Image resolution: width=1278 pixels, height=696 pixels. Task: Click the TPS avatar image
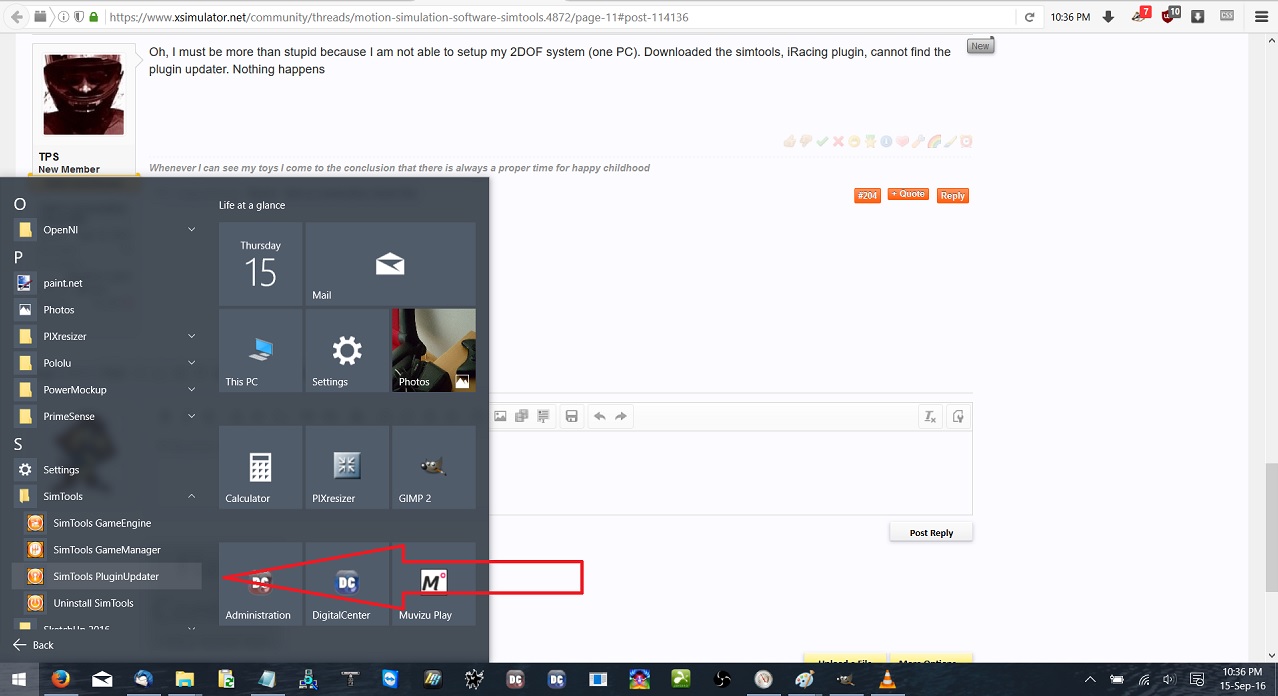84,94
